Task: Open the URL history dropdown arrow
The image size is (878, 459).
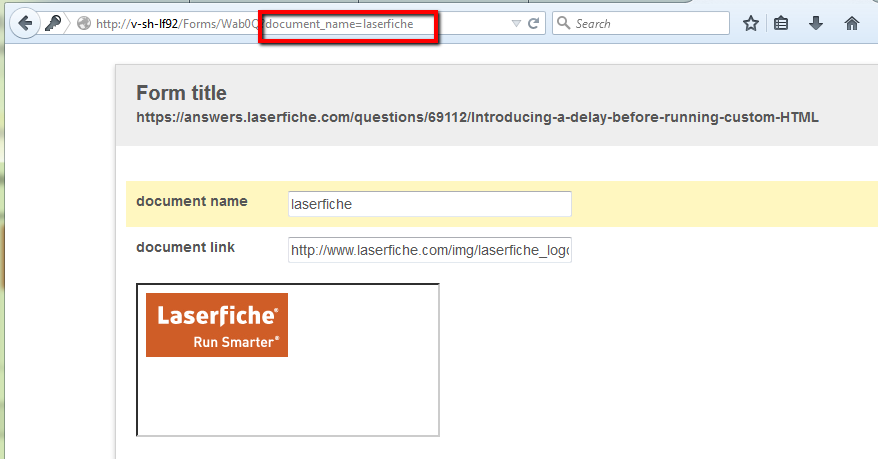Action: tap(516, 24)
